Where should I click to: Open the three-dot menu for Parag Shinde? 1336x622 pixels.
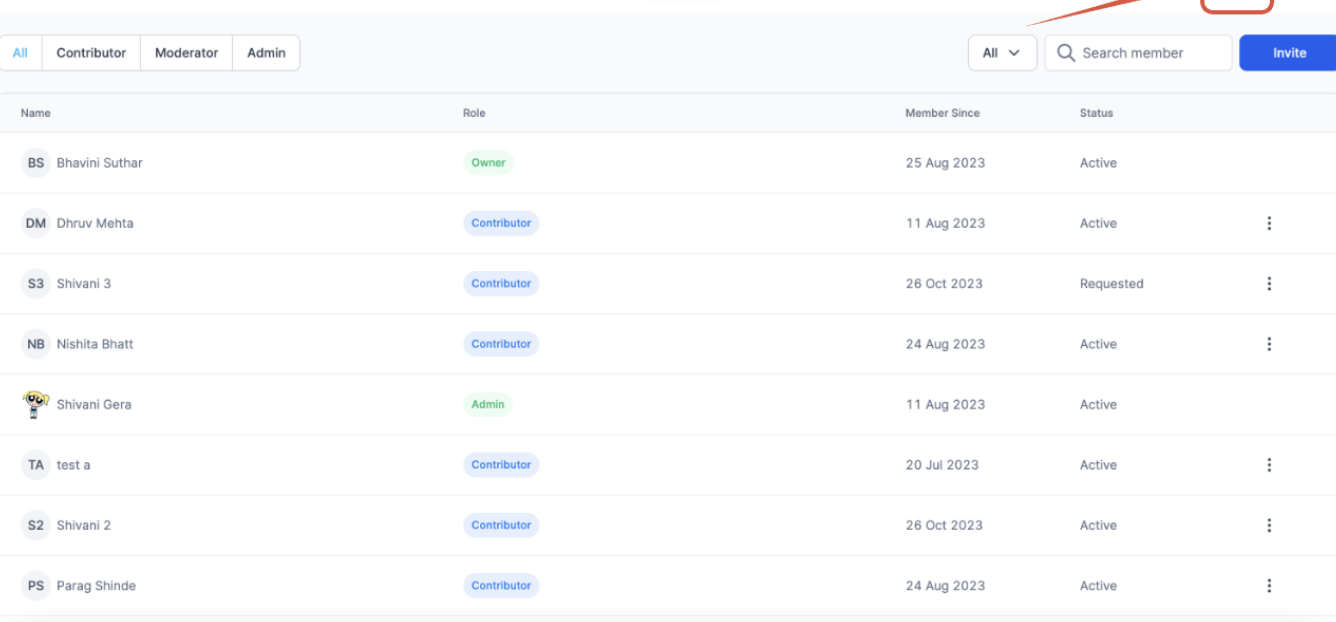[x=1269, y=586]
